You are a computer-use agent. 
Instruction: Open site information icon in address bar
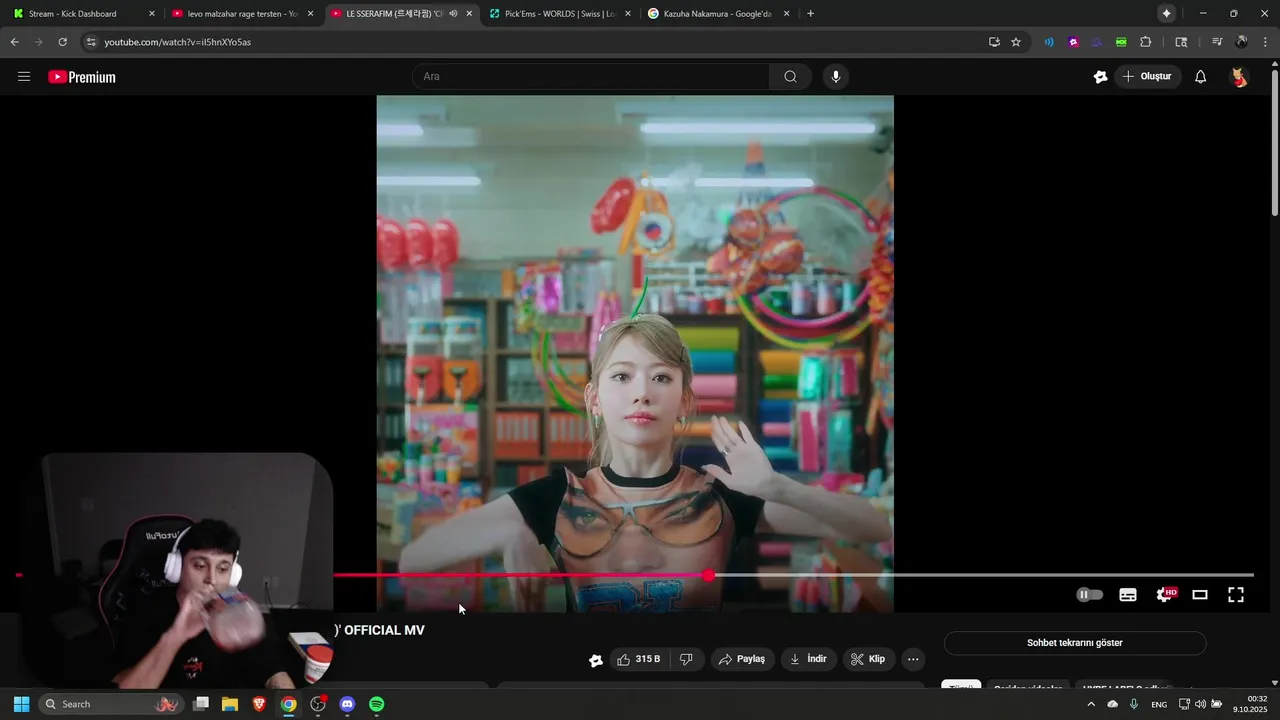(x=91, y=42)
